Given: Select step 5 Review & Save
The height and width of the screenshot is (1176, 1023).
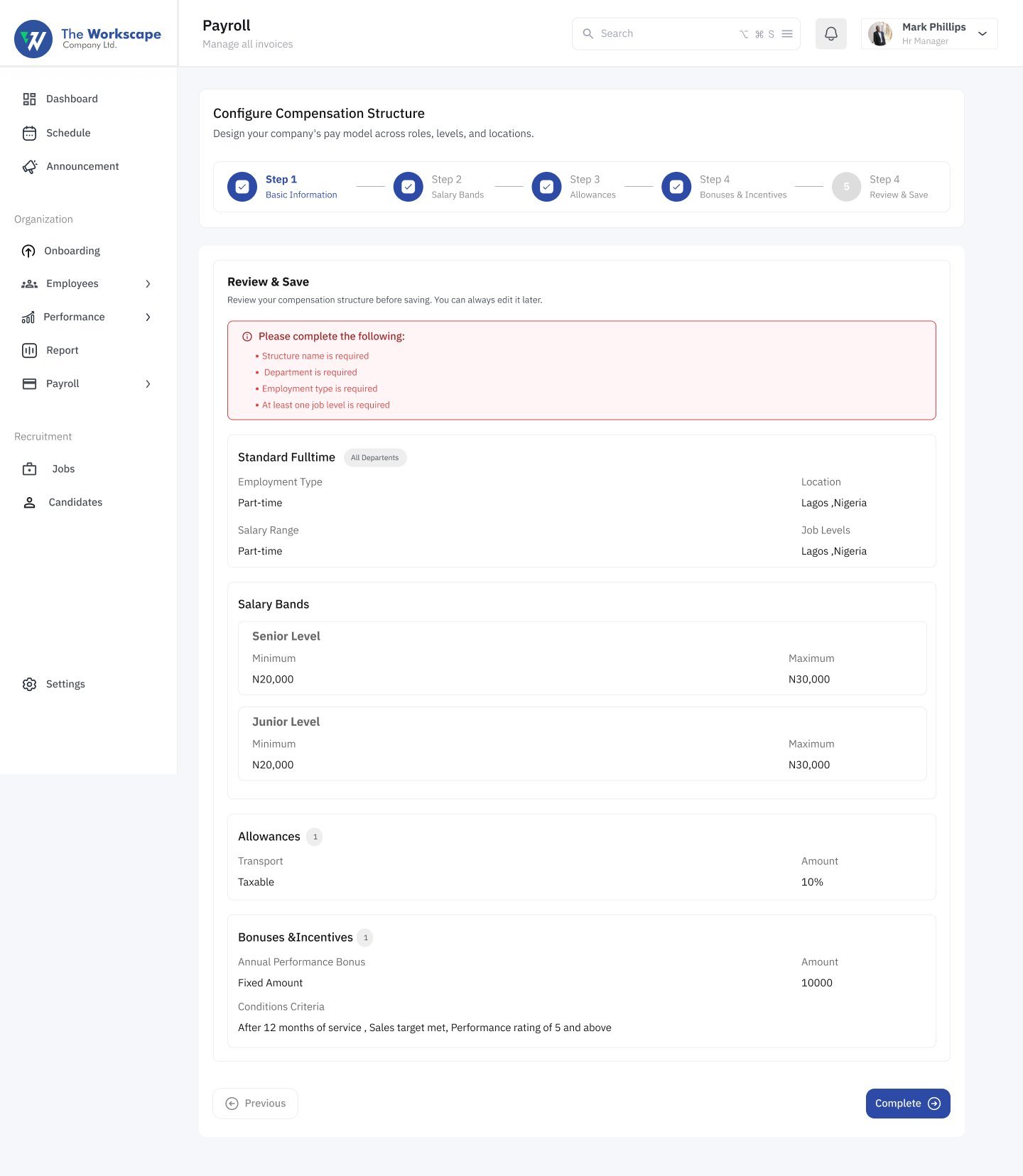Looking at the screenshot, I should [x=879, y=187].
